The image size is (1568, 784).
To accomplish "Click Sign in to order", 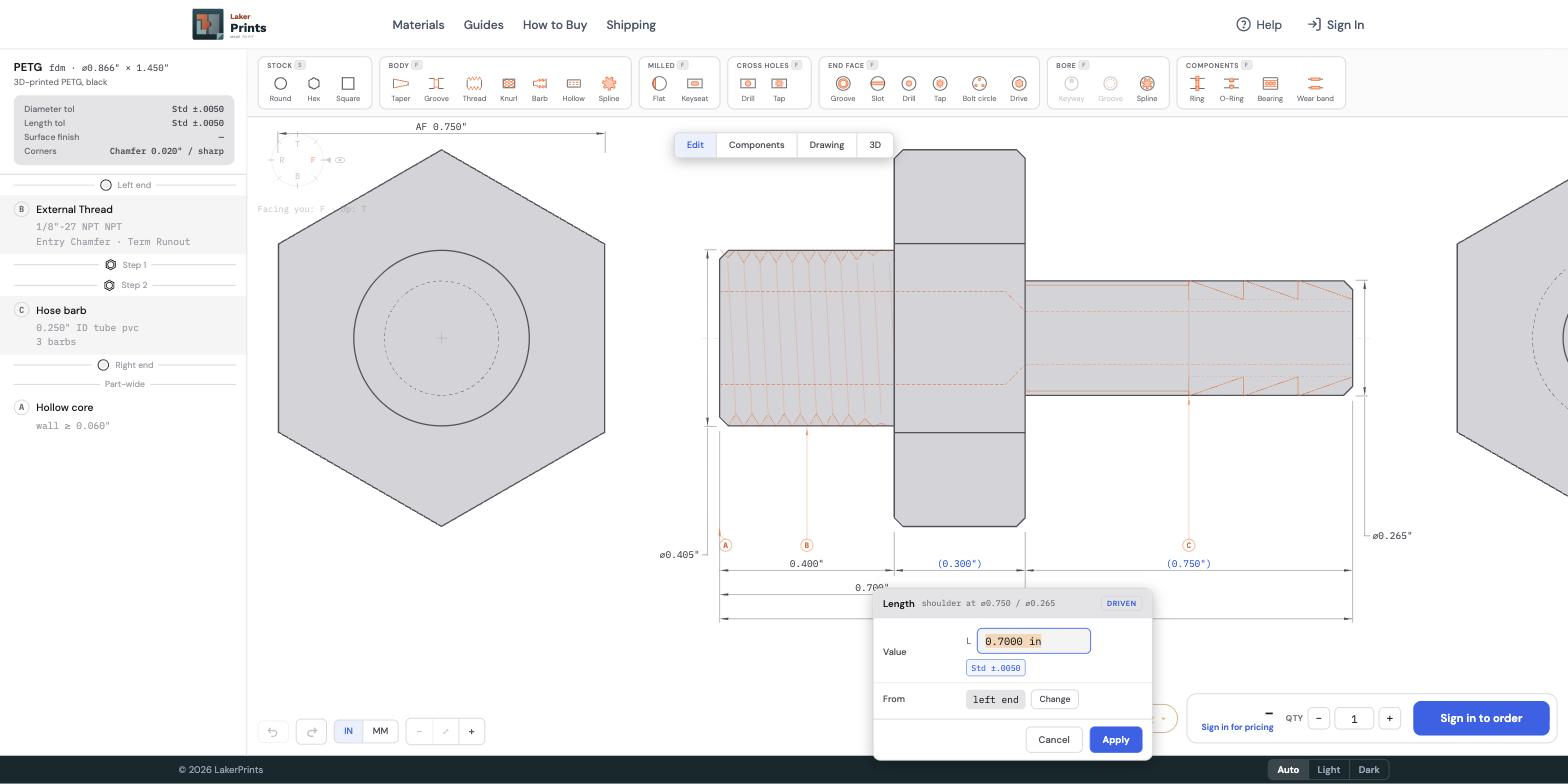I will tap(1481, 718).
